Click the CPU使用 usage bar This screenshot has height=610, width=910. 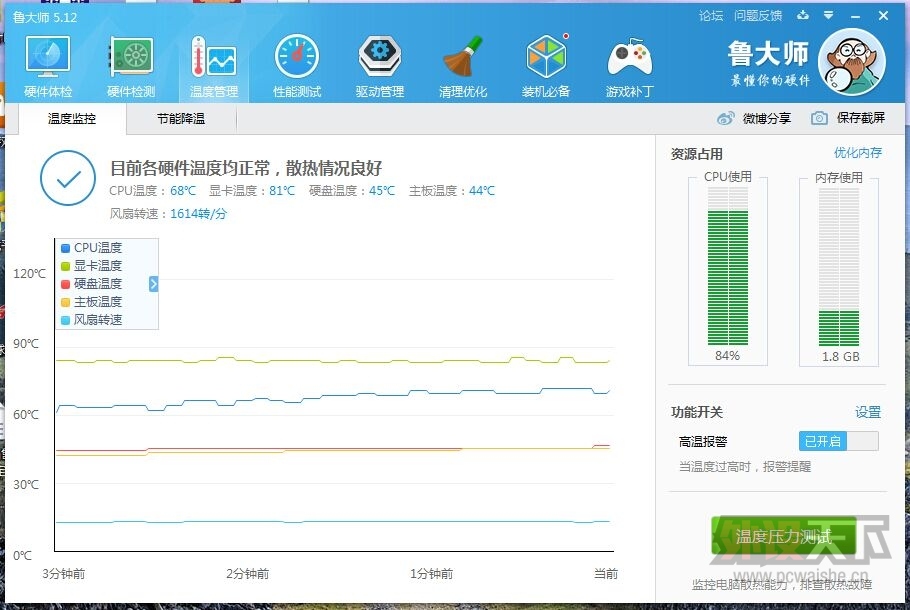point(728,266)
